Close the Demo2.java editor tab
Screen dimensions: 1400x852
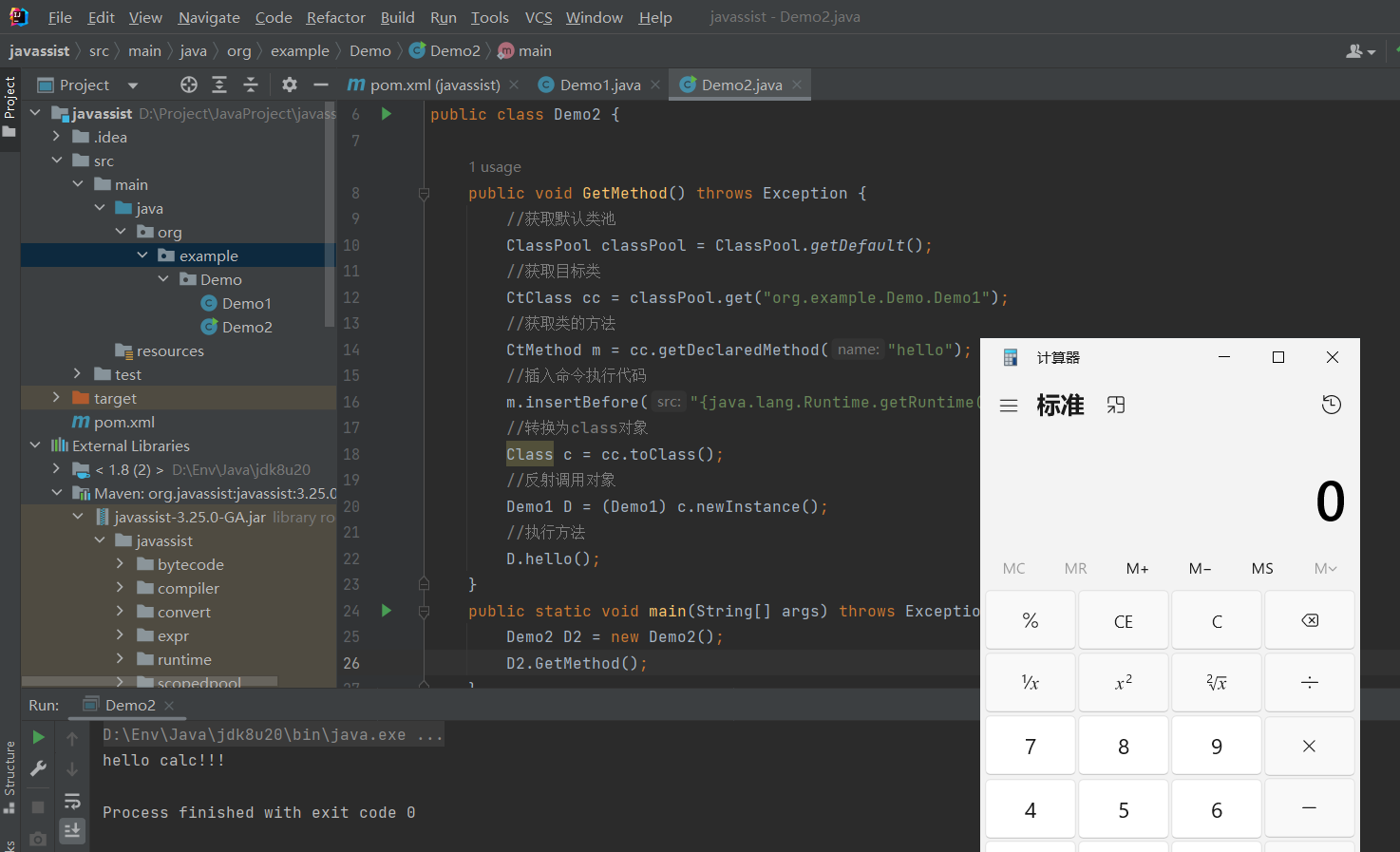797,85
